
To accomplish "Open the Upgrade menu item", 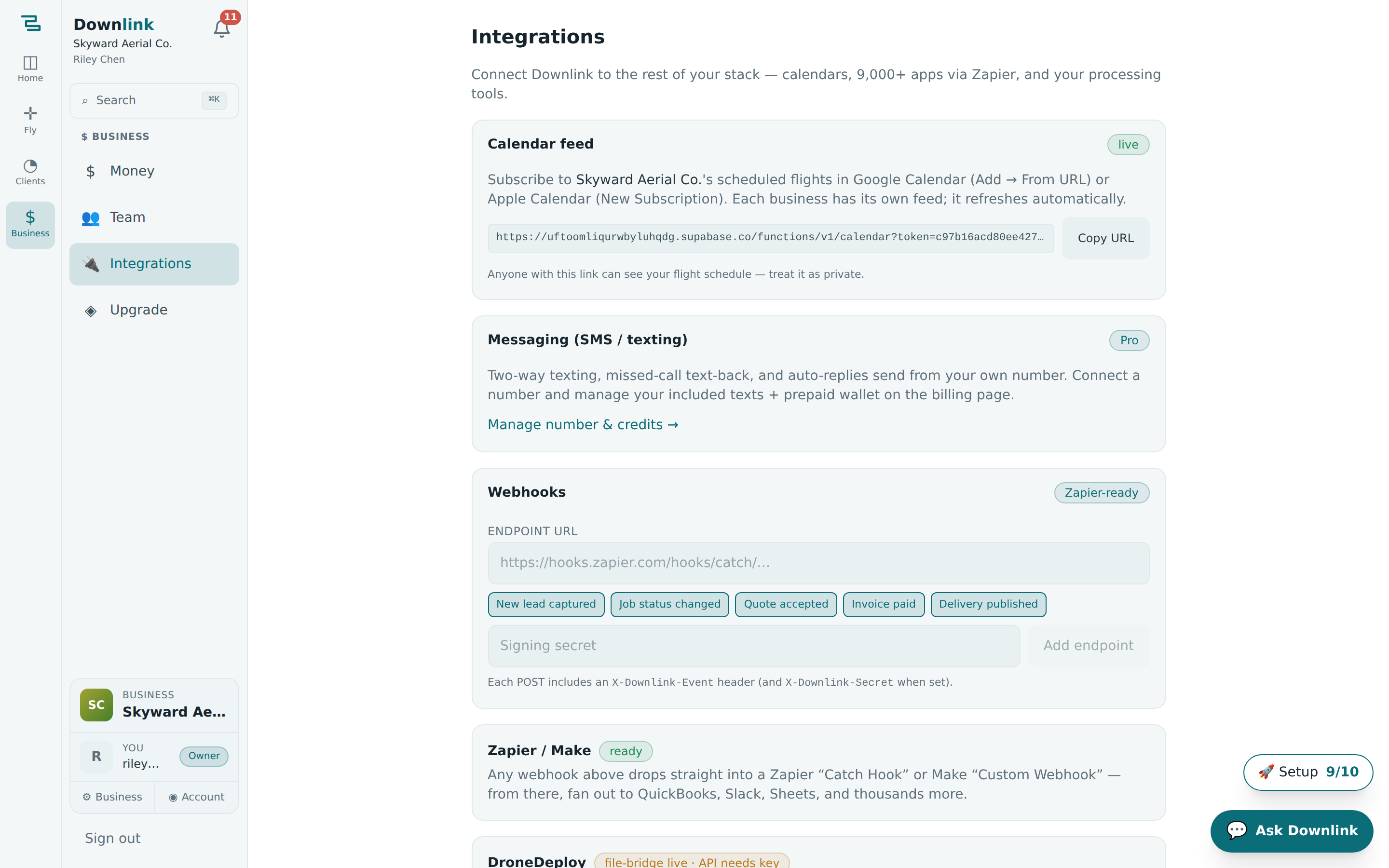I will 154,310.
